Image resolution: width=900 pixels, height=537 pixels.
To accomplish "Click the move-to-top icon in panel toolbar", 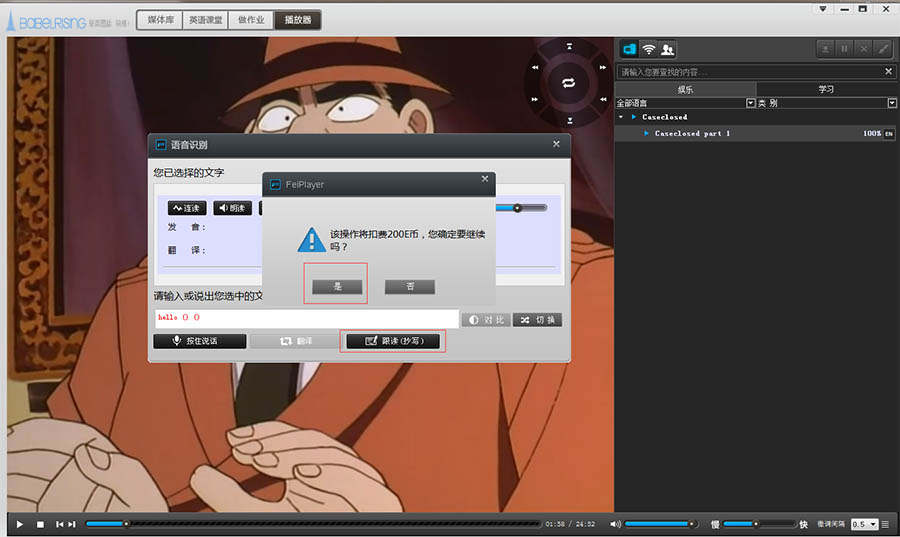I will 825,49.
